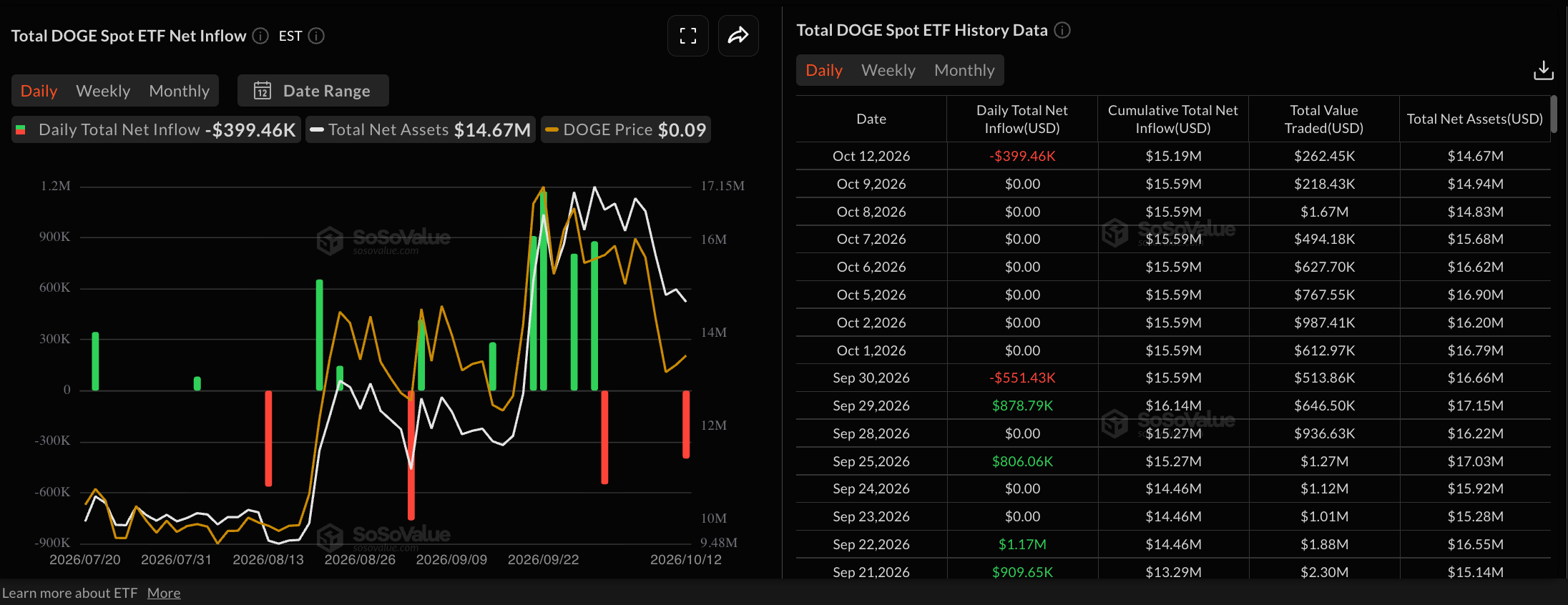Click the Sep 29,2026 date cell

(871, 405)
